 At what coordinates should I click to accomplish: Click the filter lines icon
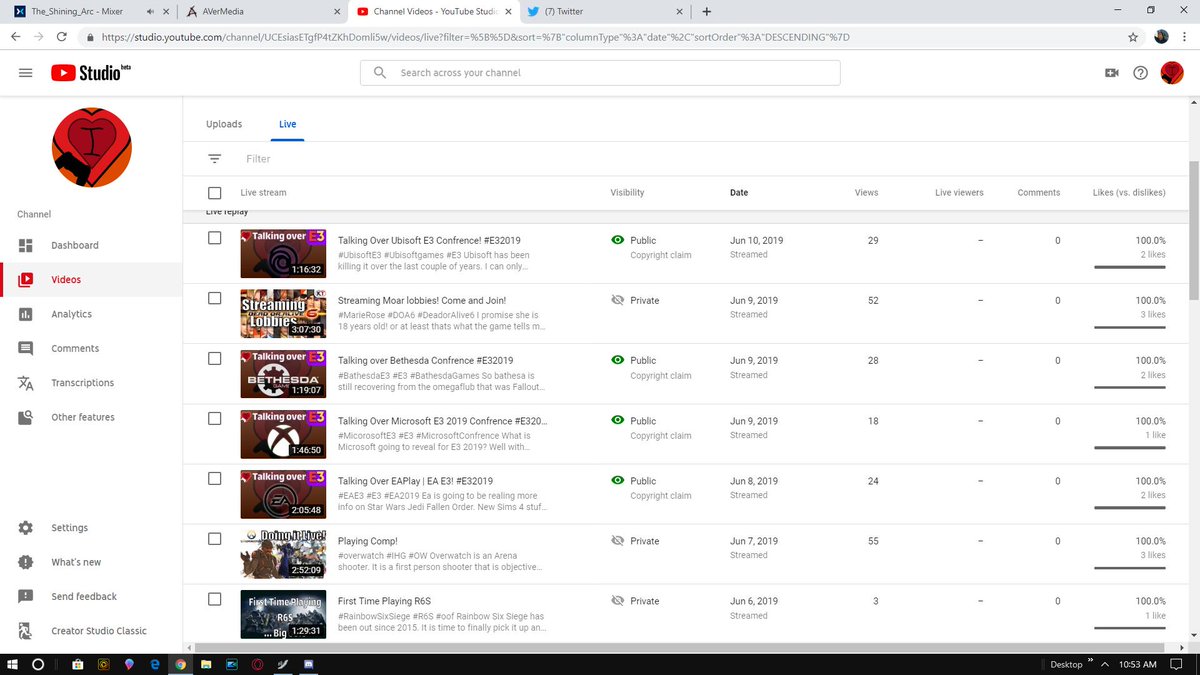tap(214, 159)
